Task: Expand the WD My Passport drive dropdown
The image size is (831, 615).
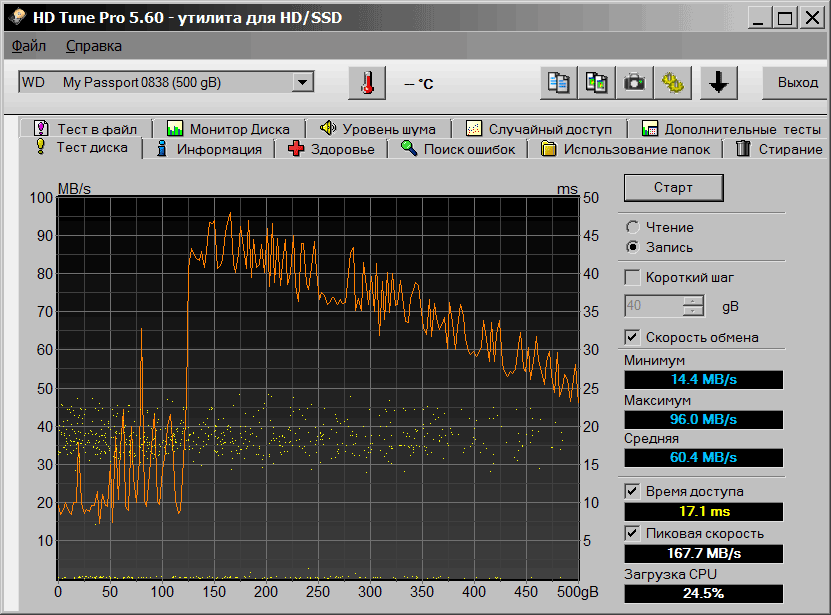Action: click(x=302, y=82)
